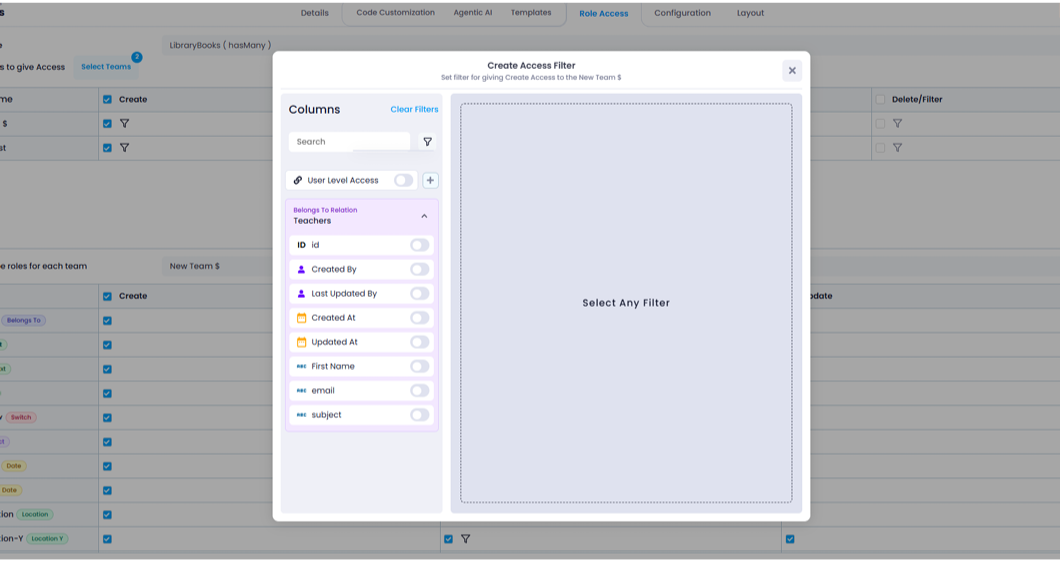
Task: Click the second-row filter funnel in the Create column
Action: (x=124, y=147)
